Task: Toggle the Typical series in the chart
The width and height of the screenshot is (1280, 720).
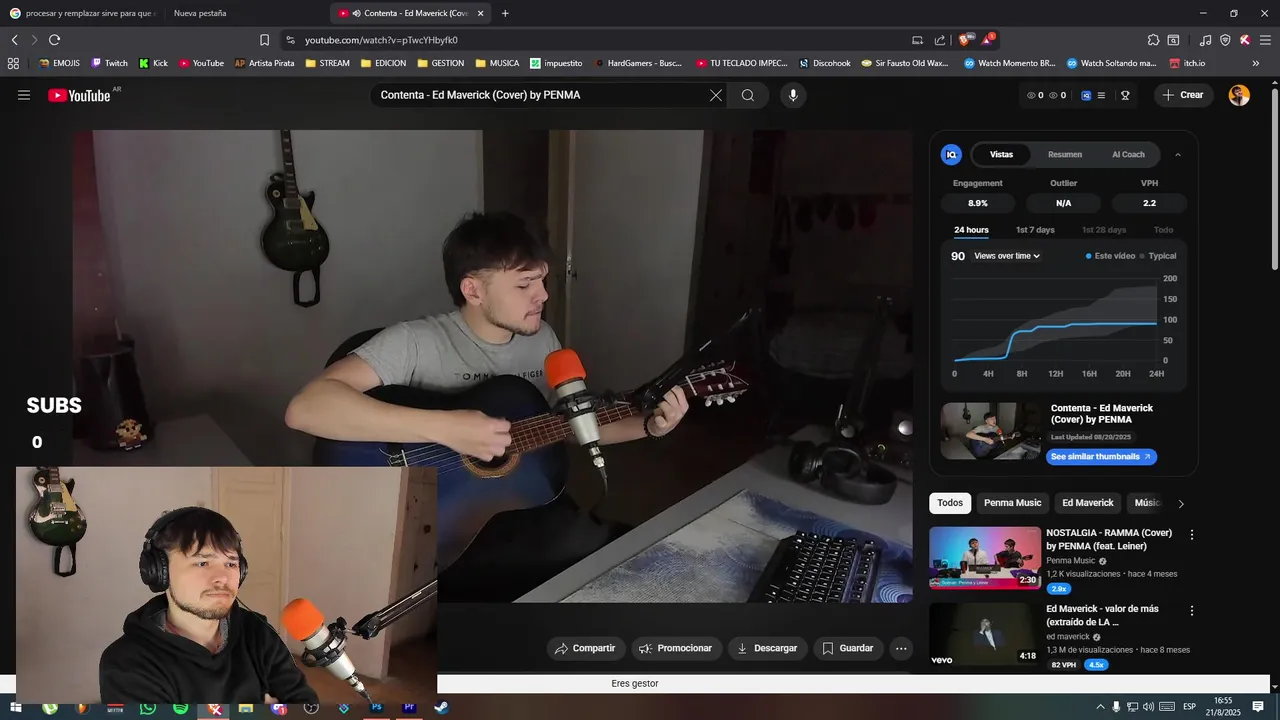Action: [x=1158, y=256]
